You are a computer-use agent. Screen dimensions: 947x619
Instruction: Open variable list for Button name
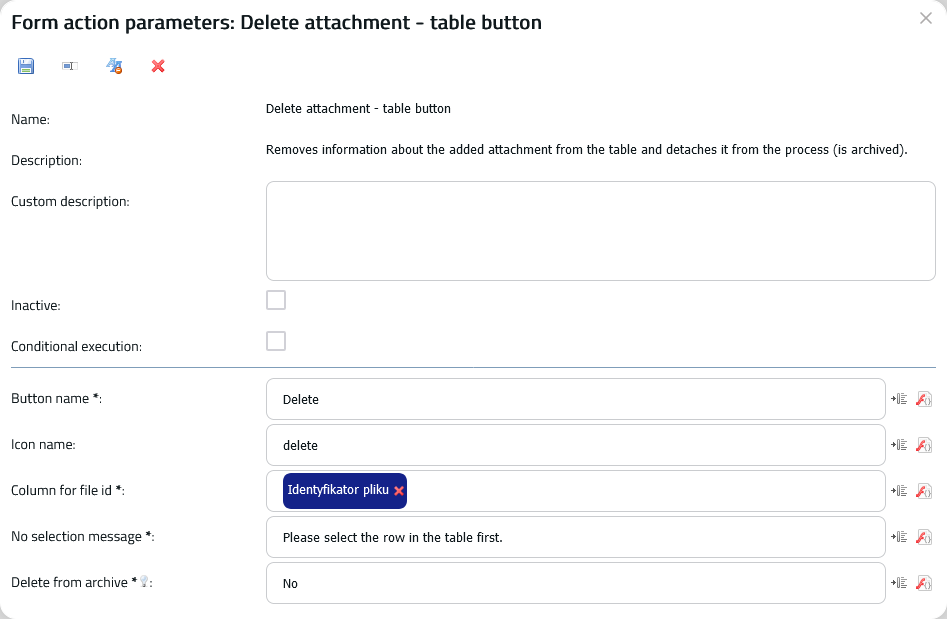pyautogui.click(x=899, y=399)
